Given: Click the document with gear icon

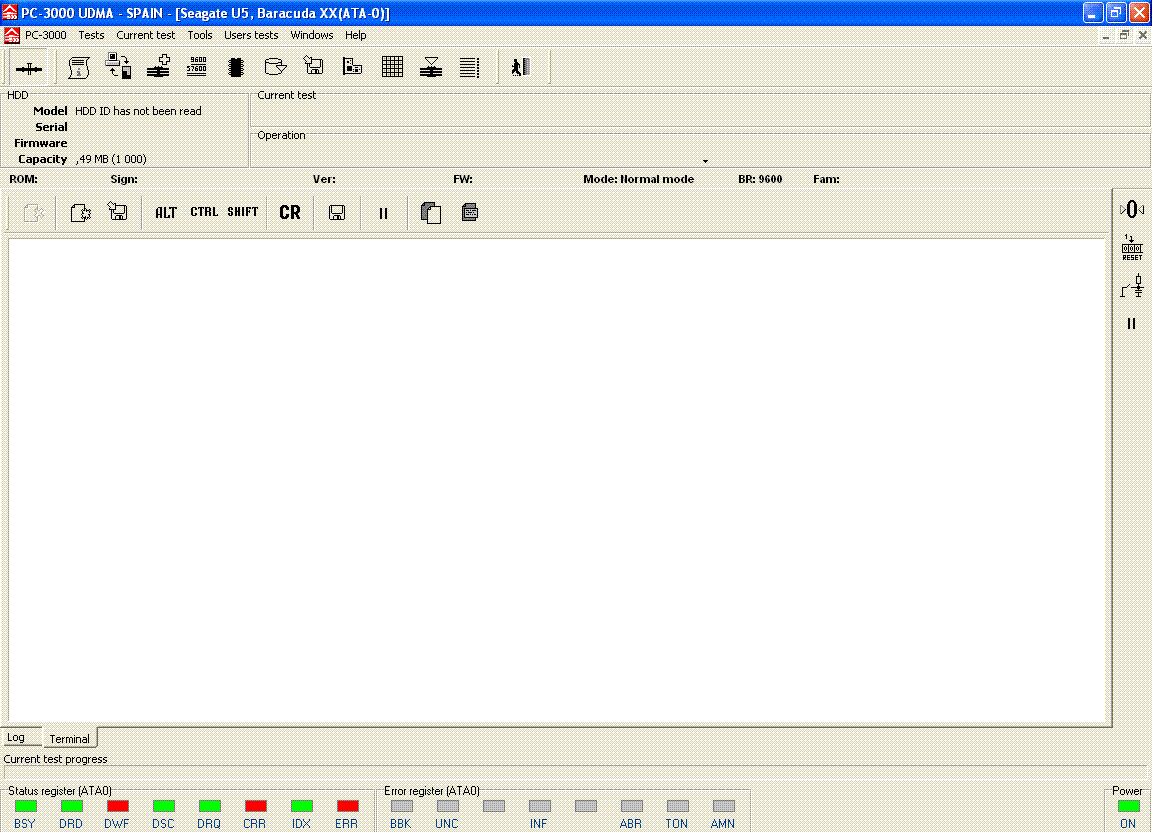Looking at the screenshot, I should click(x=80, y=213).
